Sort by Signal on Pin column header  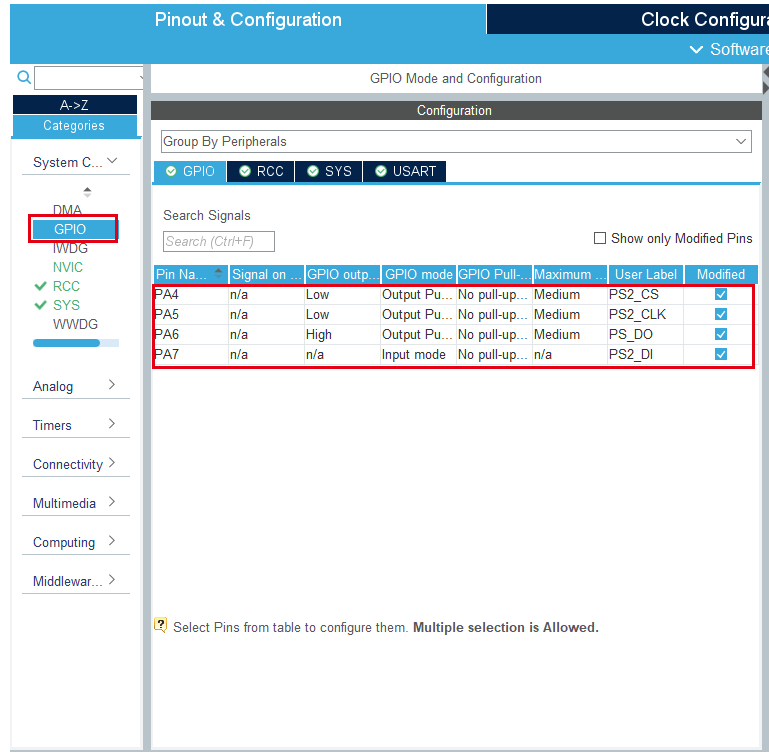[267, 274]
